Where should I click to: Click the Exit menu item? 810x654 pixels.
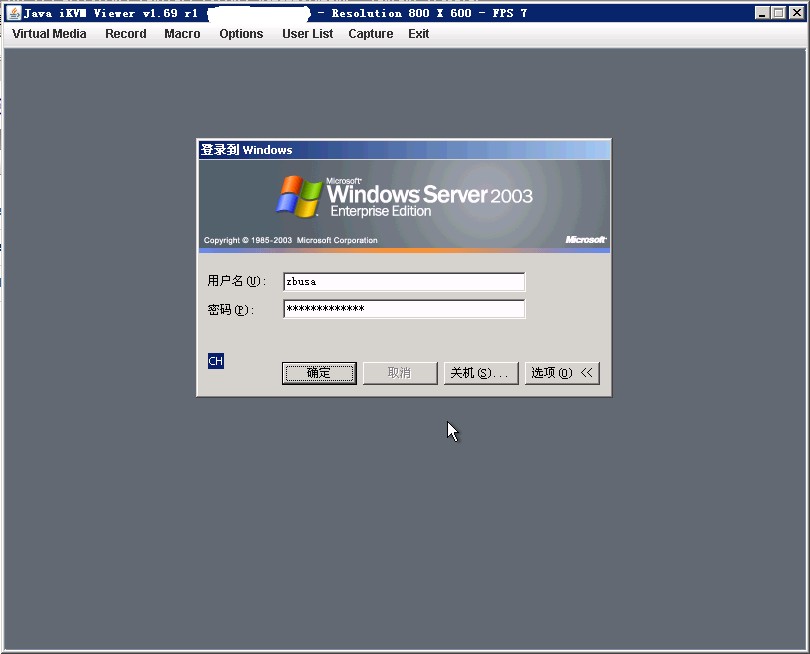point(418,34)
